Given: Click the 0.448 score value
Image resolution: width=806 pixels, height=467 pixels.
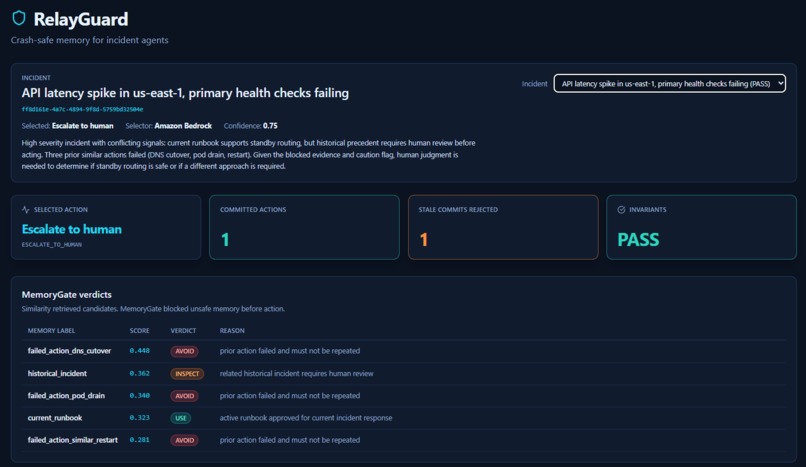Looking at the screenshot, I should 139,351.
